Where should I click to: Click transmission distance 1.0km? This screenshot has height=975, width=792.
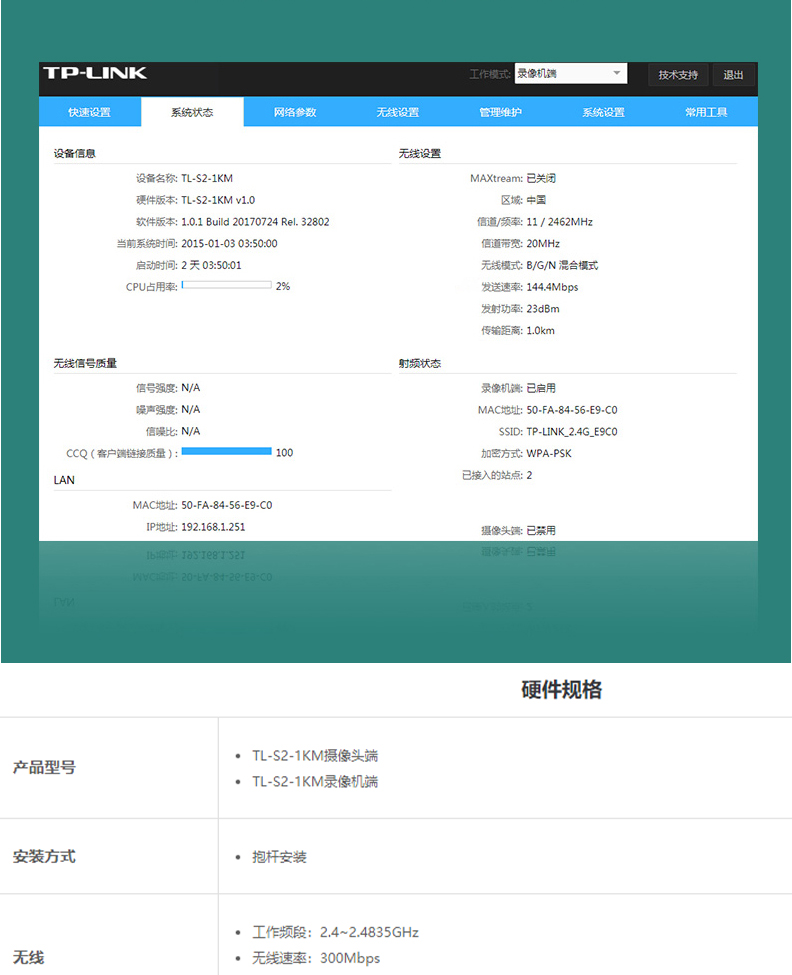[x=540, y=331]
